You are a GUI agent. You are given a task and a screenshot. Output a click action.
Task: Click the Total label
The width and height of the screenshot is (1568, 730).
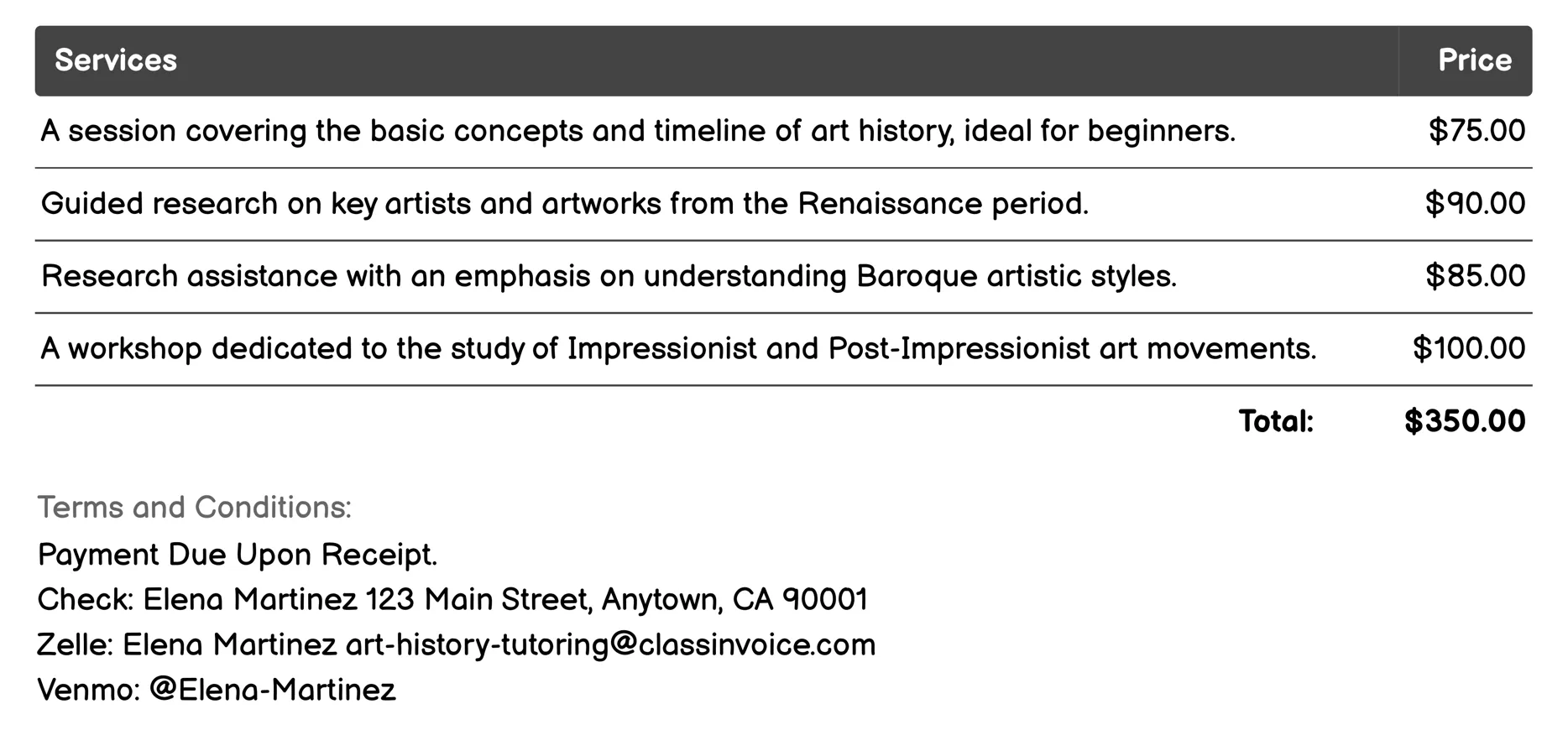1276,421
